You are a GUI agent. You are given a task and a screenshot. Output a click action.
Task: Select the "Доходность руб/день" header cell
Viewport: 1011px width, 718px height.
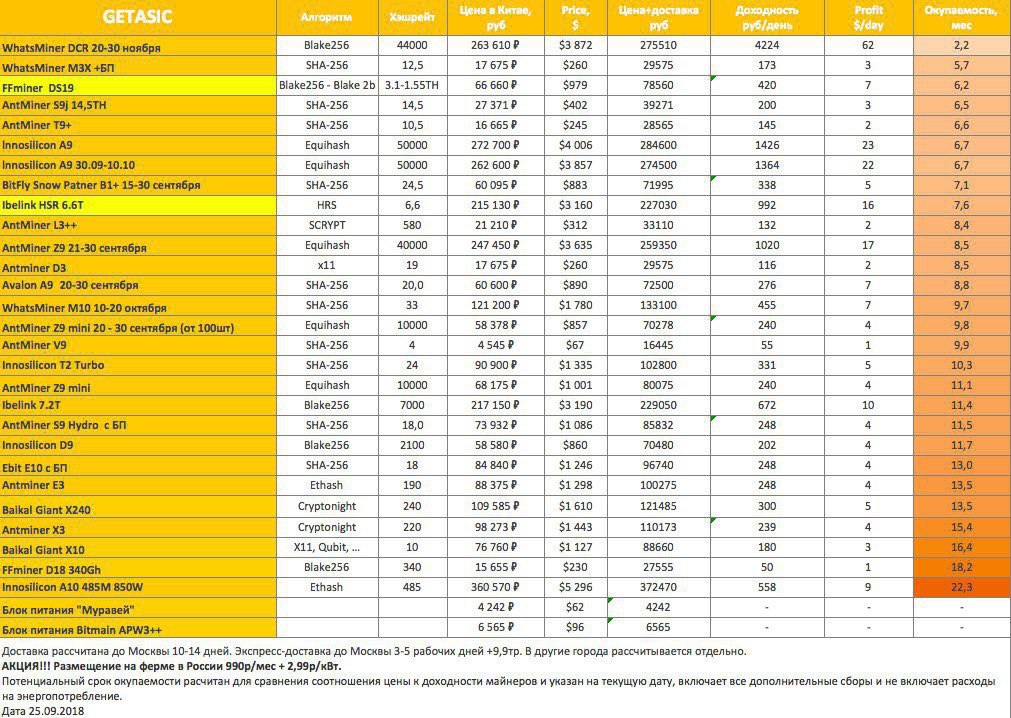click(767, 17)
